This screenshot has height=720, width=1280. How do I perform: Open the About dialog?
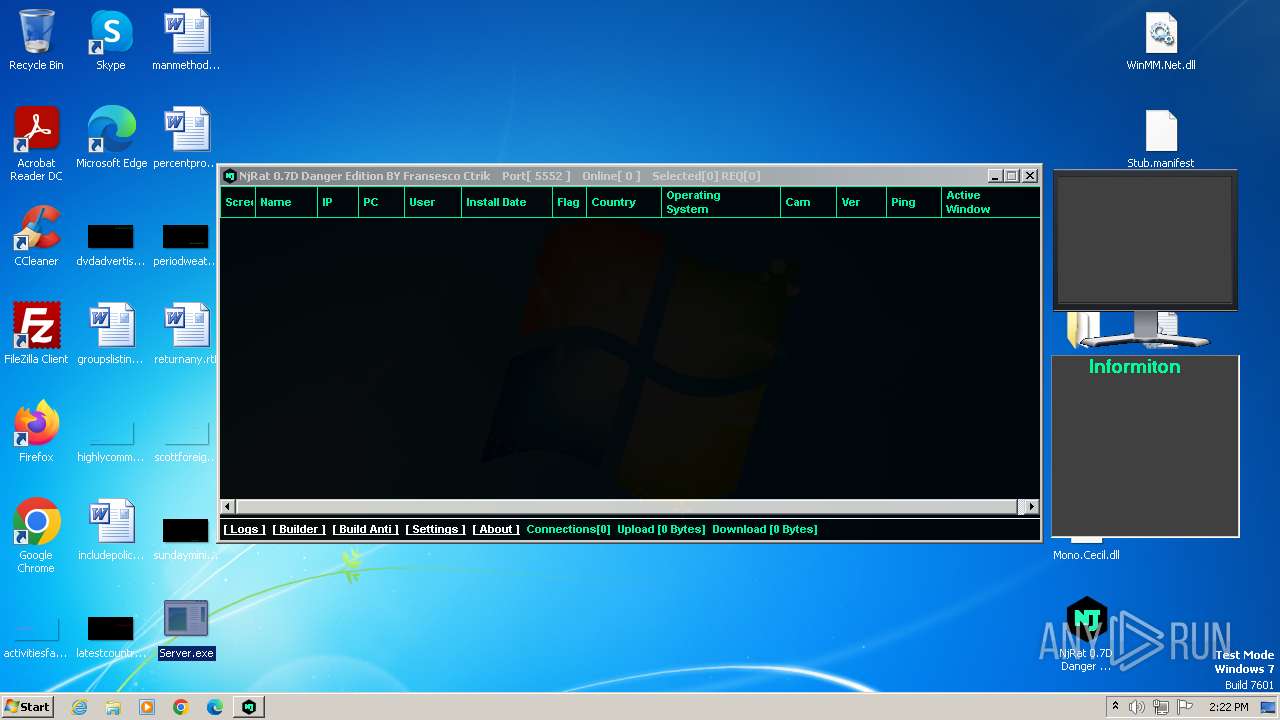pos(496,529)
